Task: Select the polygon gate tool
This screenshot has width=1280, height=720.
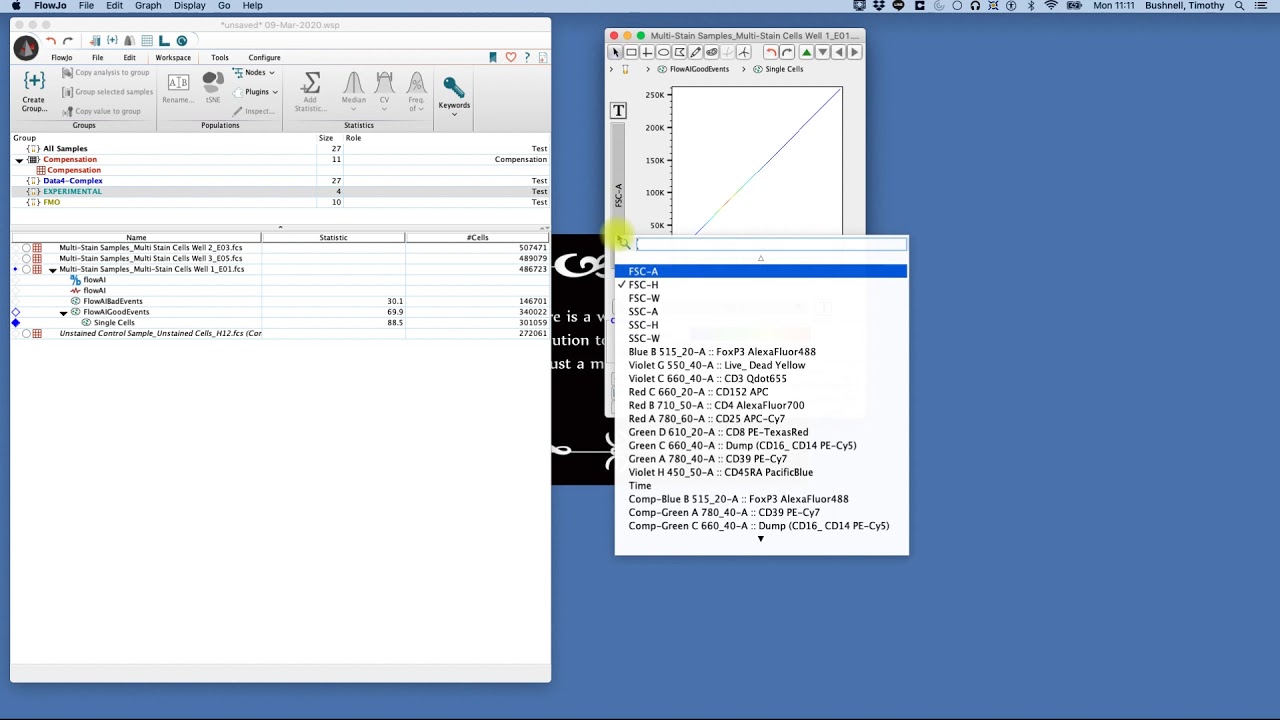Action: click(679, 52)
